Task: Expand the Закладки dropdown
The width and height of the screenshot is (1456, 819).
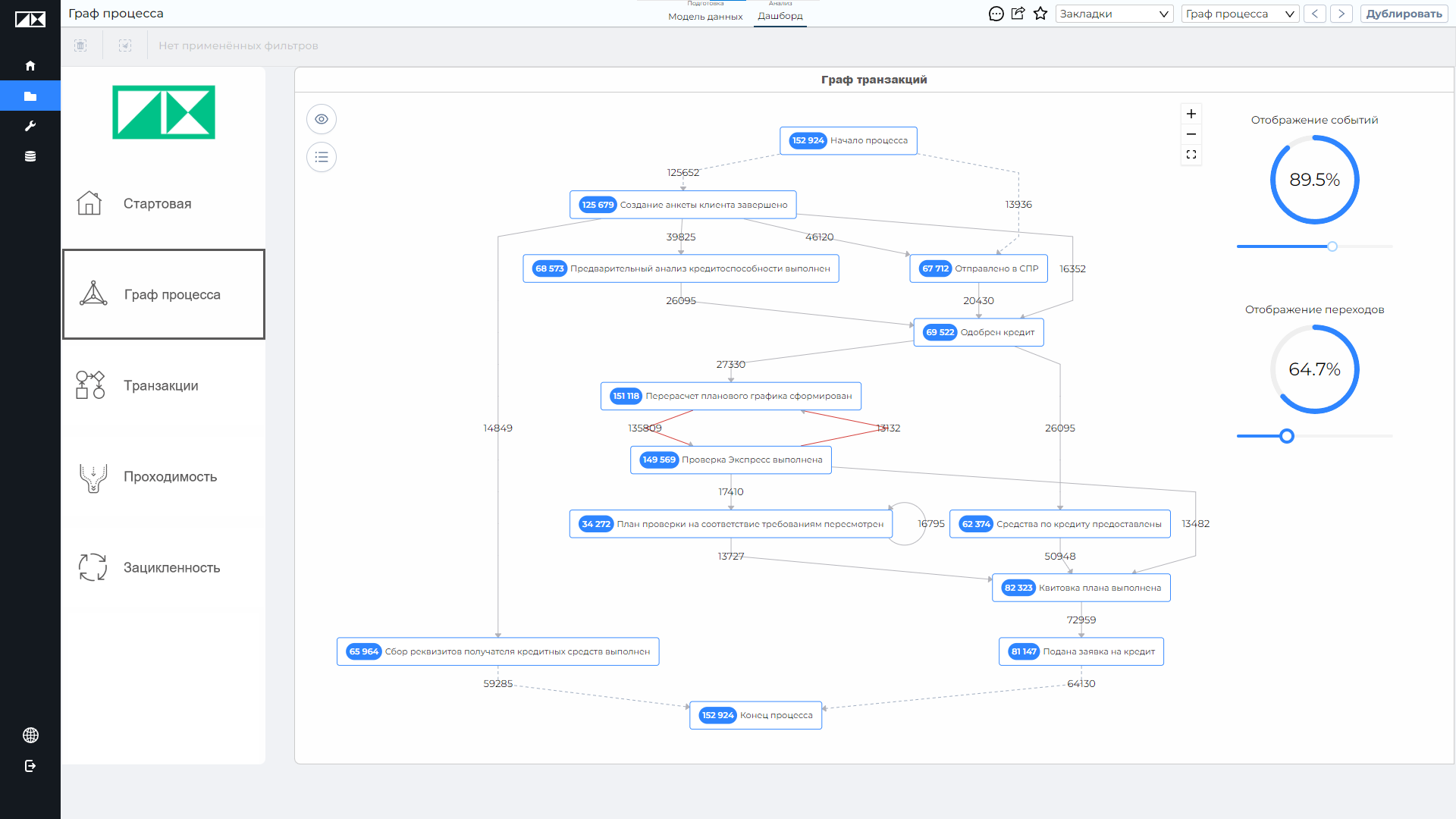Action: click(1114, 14)
